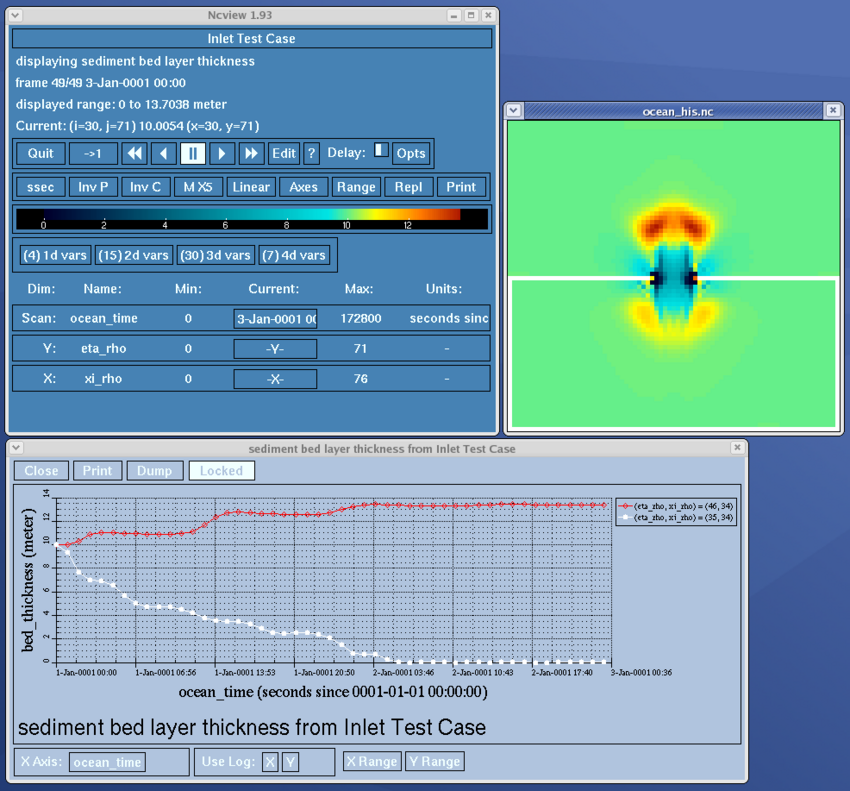
Task: Adjust the Delay slider
Action: pyautogui.click(x=380, y=150)
